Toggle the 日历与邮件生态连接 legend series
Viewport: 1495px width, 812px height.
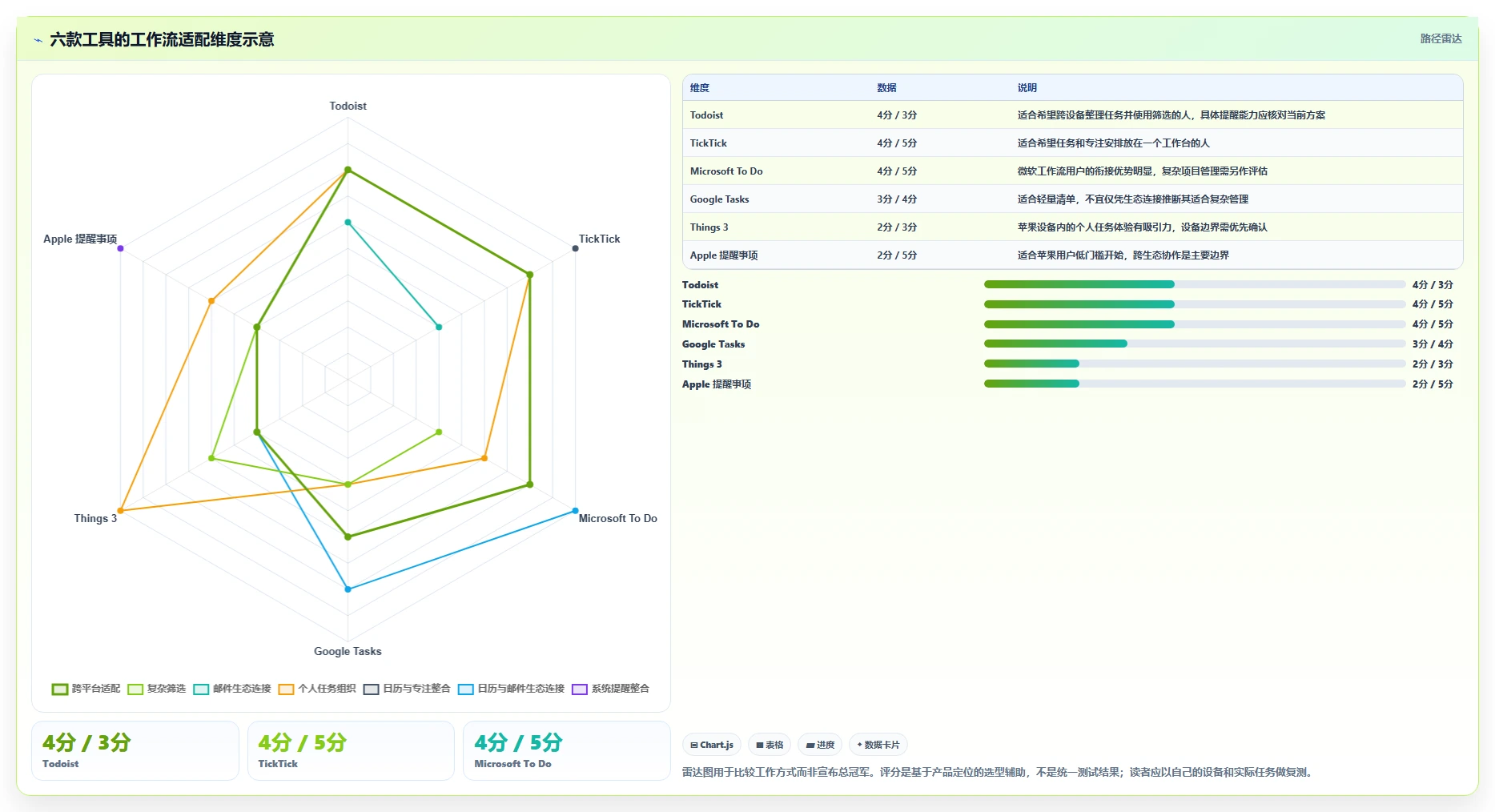512,689
